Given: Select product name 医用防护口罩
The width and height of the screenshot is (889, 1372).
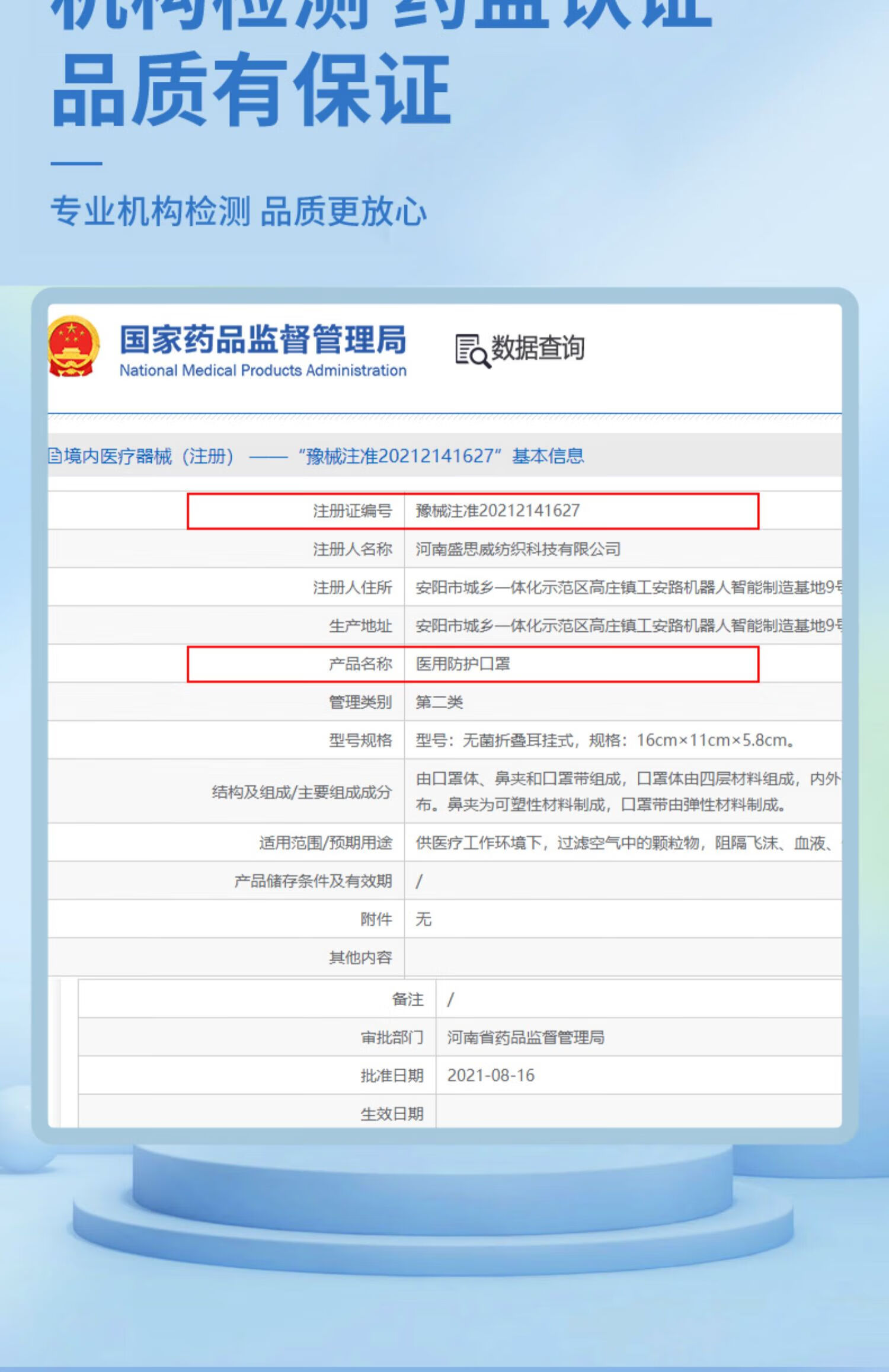Looking at the screenshot, I should click(x=463, y=664).
